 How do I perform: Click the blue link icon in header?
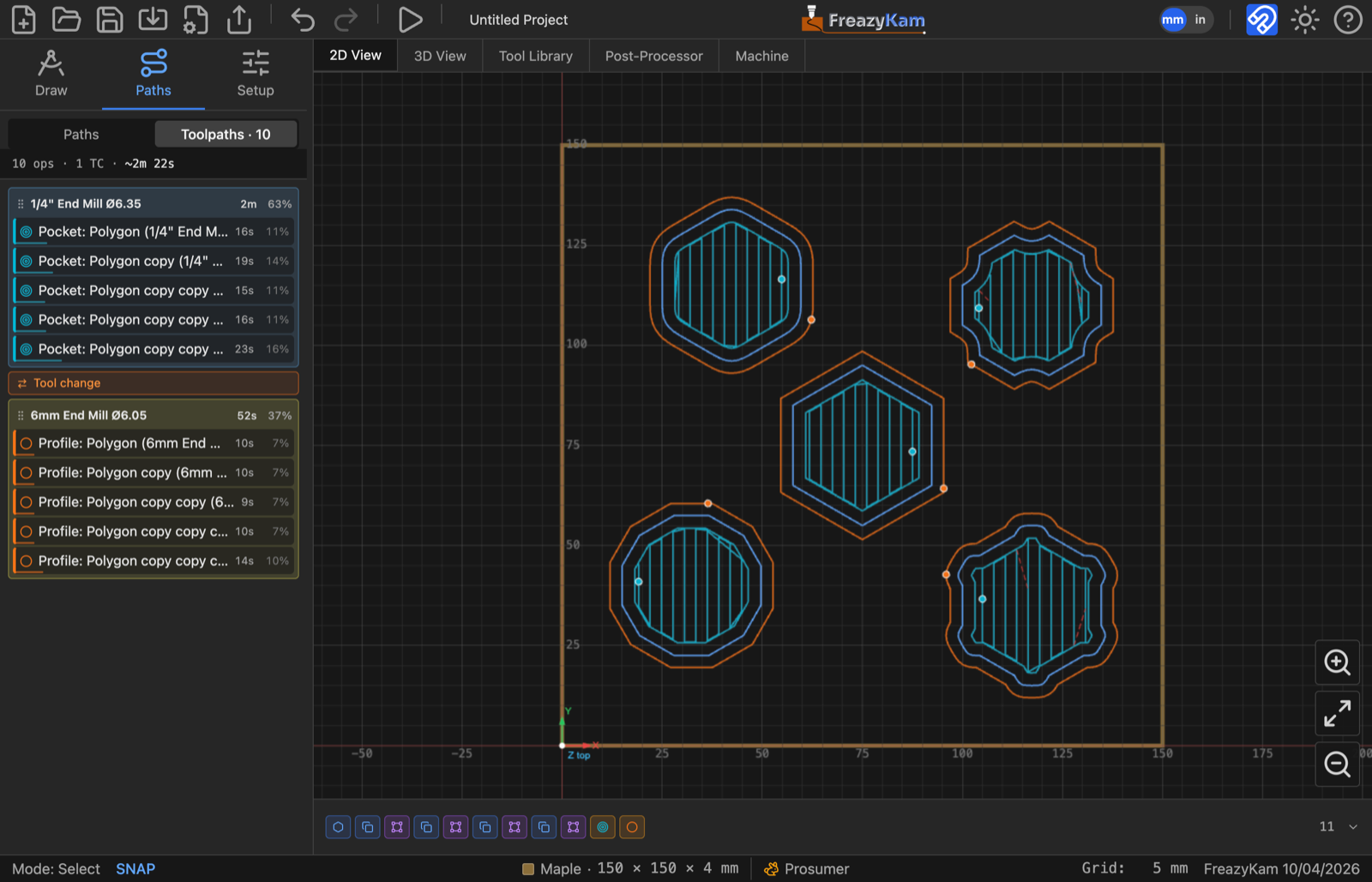tap(1261, 19)
